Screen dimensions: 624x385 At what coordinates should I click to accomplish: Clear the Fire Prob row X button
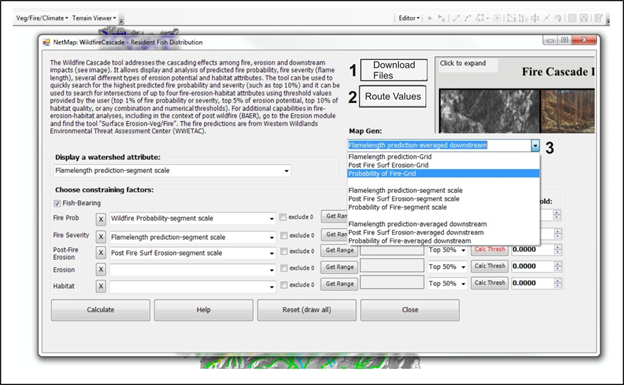coord(101,219)
